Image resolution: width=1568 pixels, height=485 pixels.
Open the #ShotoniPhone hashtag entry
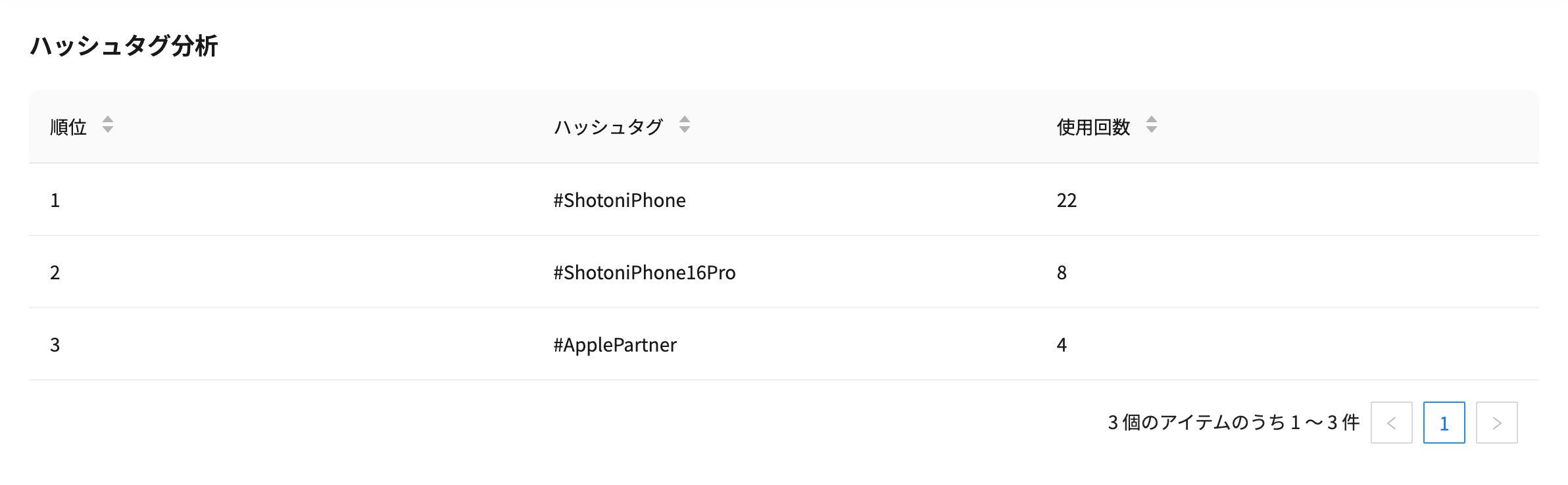[x=619, y=200]
